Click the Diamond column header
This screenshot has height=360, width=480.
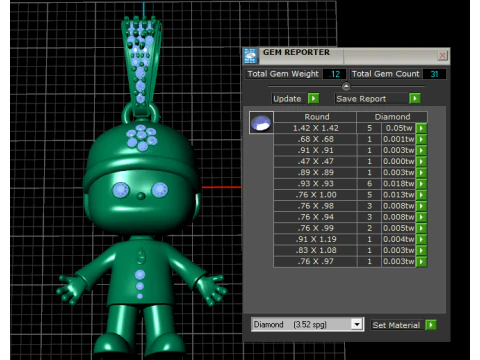392,117
